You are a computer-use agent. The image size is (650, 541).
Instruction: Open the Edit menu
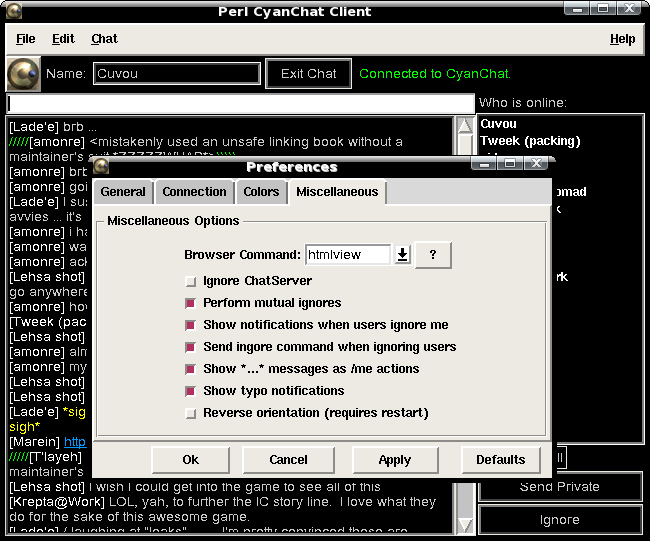click(x=63, y=39)
